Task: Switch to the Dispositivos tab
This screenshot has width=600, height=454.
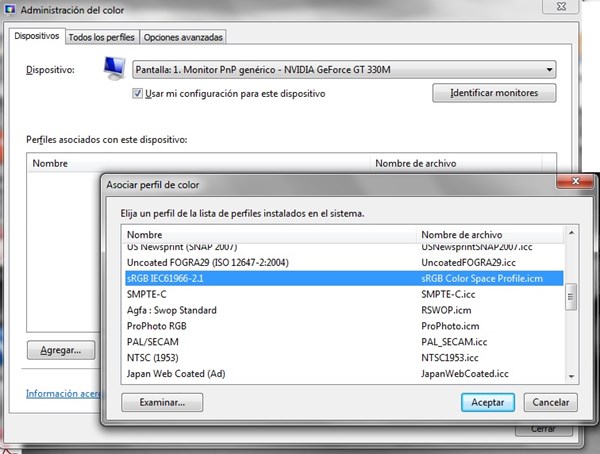Action: coord(37,36)
